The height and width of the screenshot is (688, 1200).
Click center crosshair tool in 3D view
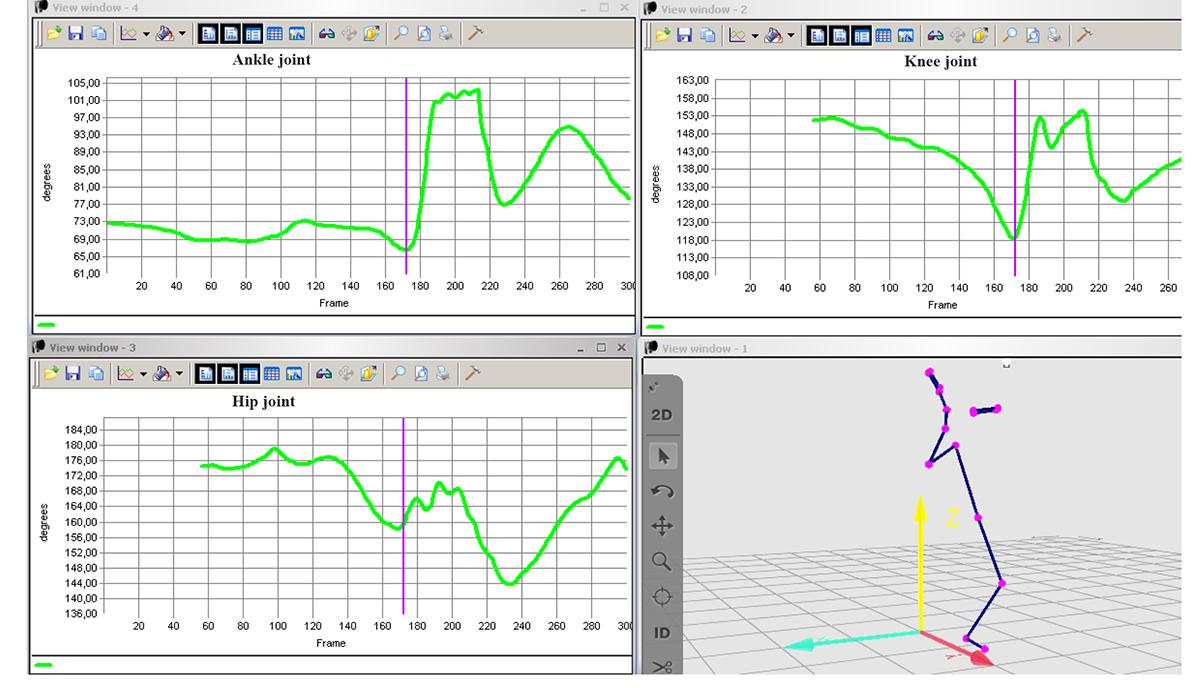661,597
